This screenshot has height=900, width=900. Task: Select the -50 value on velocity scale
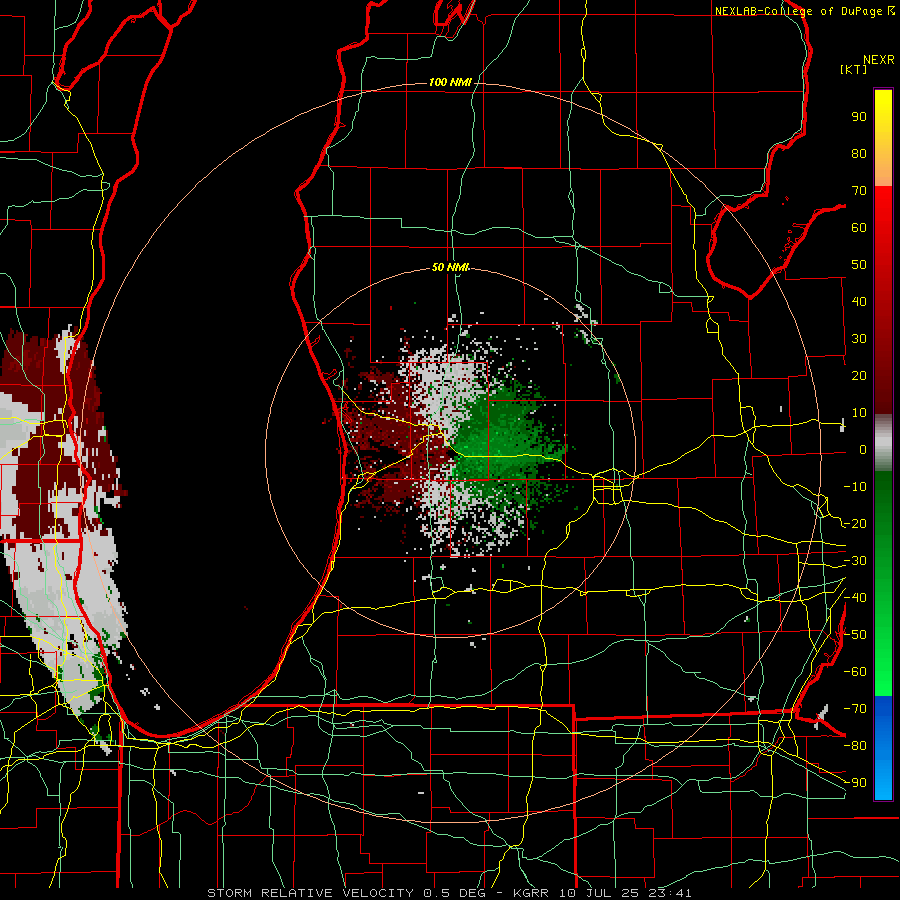[855, 635]
